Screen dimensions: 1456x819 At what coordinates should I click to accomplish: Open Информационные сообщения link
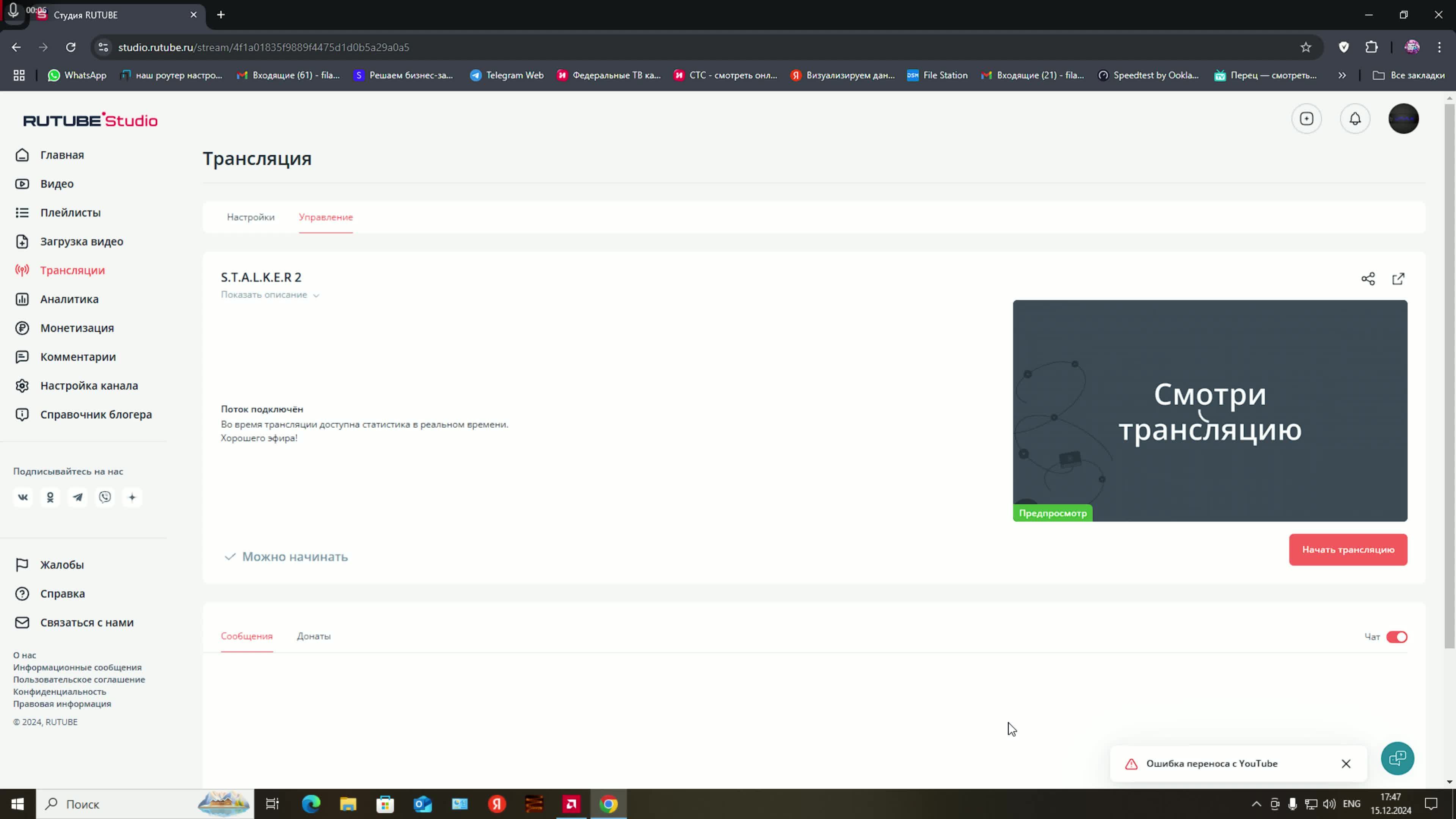click(77, 667)
